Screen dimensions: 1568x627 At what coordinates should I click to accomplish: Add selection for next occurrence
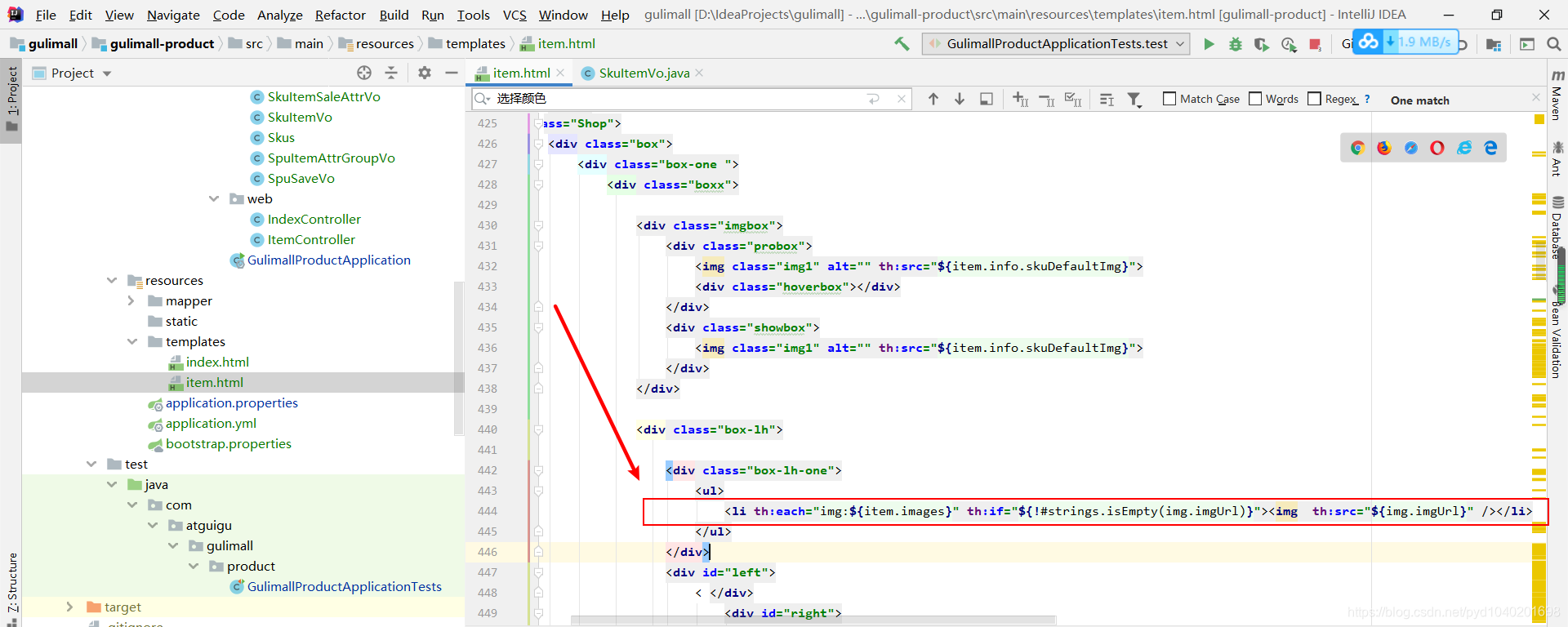click(x=1020, y=99)
